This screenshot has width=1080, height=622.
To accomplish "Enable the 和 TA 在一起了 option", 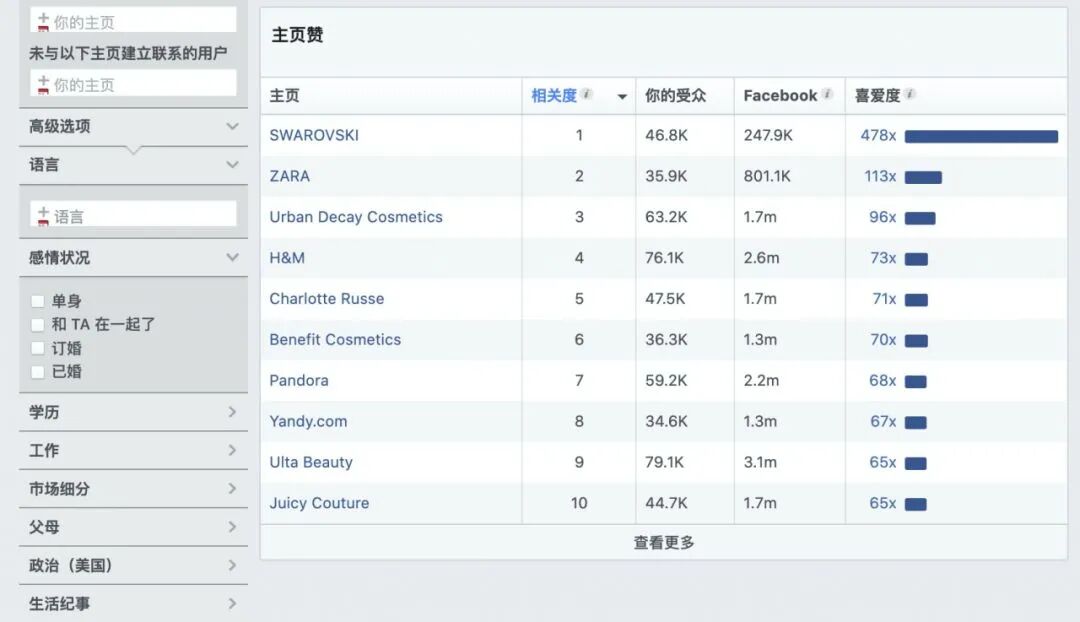I will click(37, 324).
